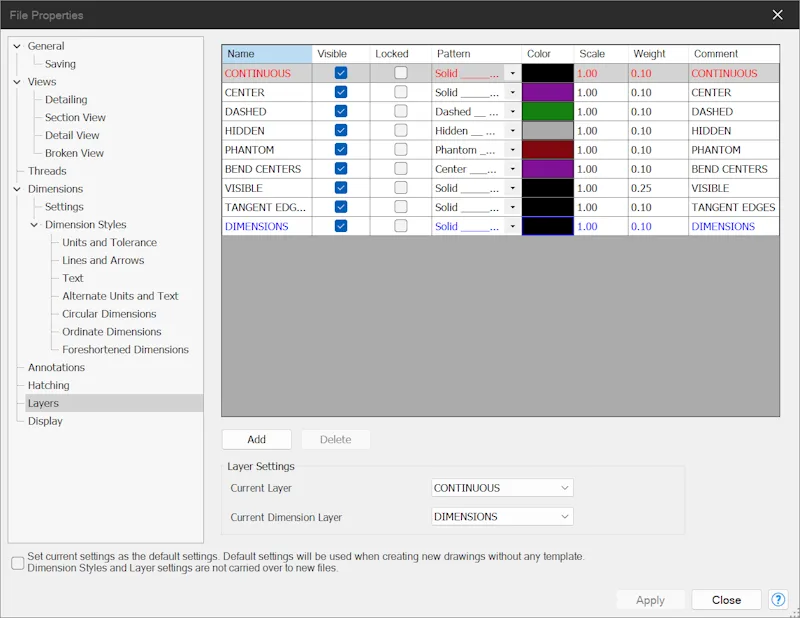Open the Current Dimension Layer dropdown
The image size is (800, 618).
502,516
